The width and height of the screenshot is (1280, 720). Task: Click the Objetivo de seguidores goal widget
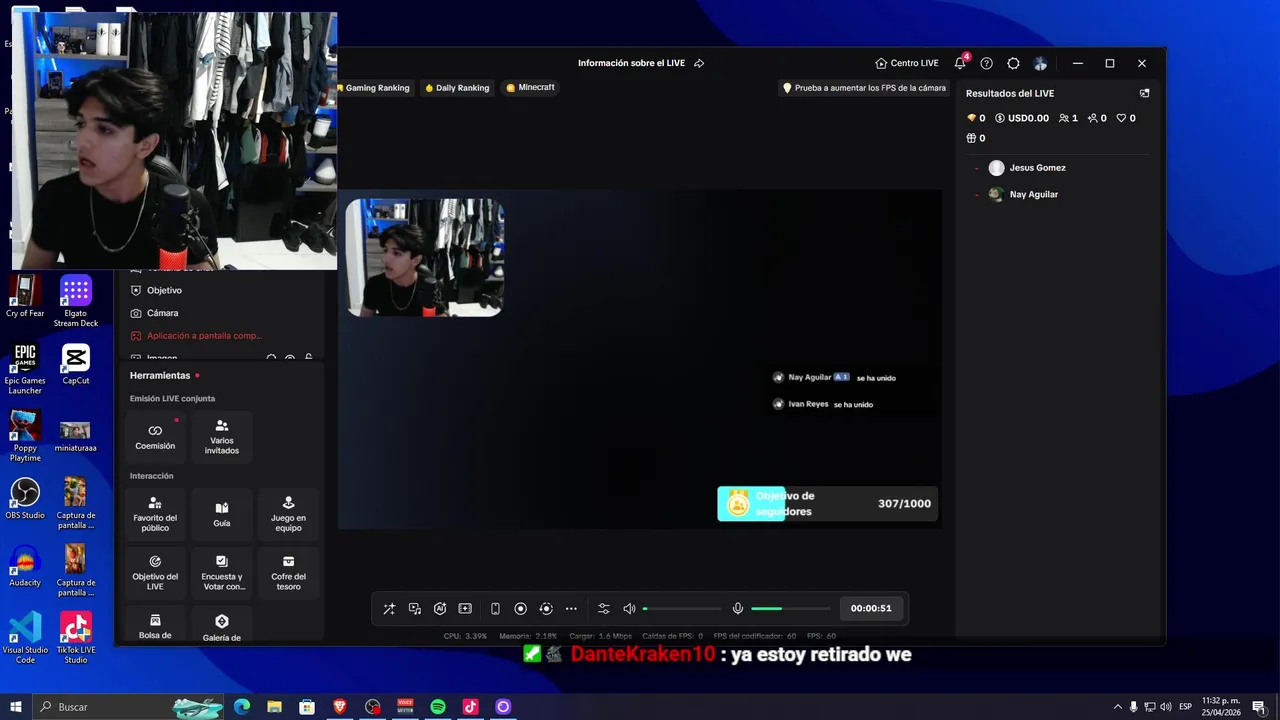tap(827, 504)
